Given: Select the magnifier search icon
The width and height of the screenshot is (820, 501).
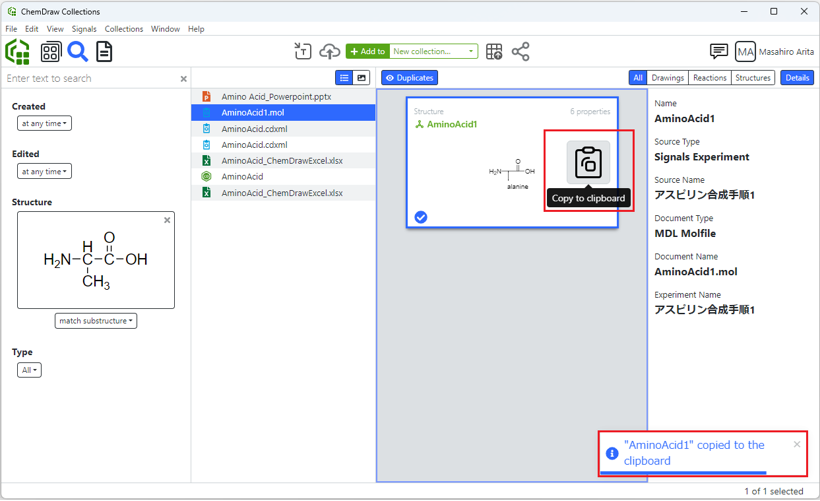Looking at the screenshot, I should pyautogui.click(x=78, y=51).
